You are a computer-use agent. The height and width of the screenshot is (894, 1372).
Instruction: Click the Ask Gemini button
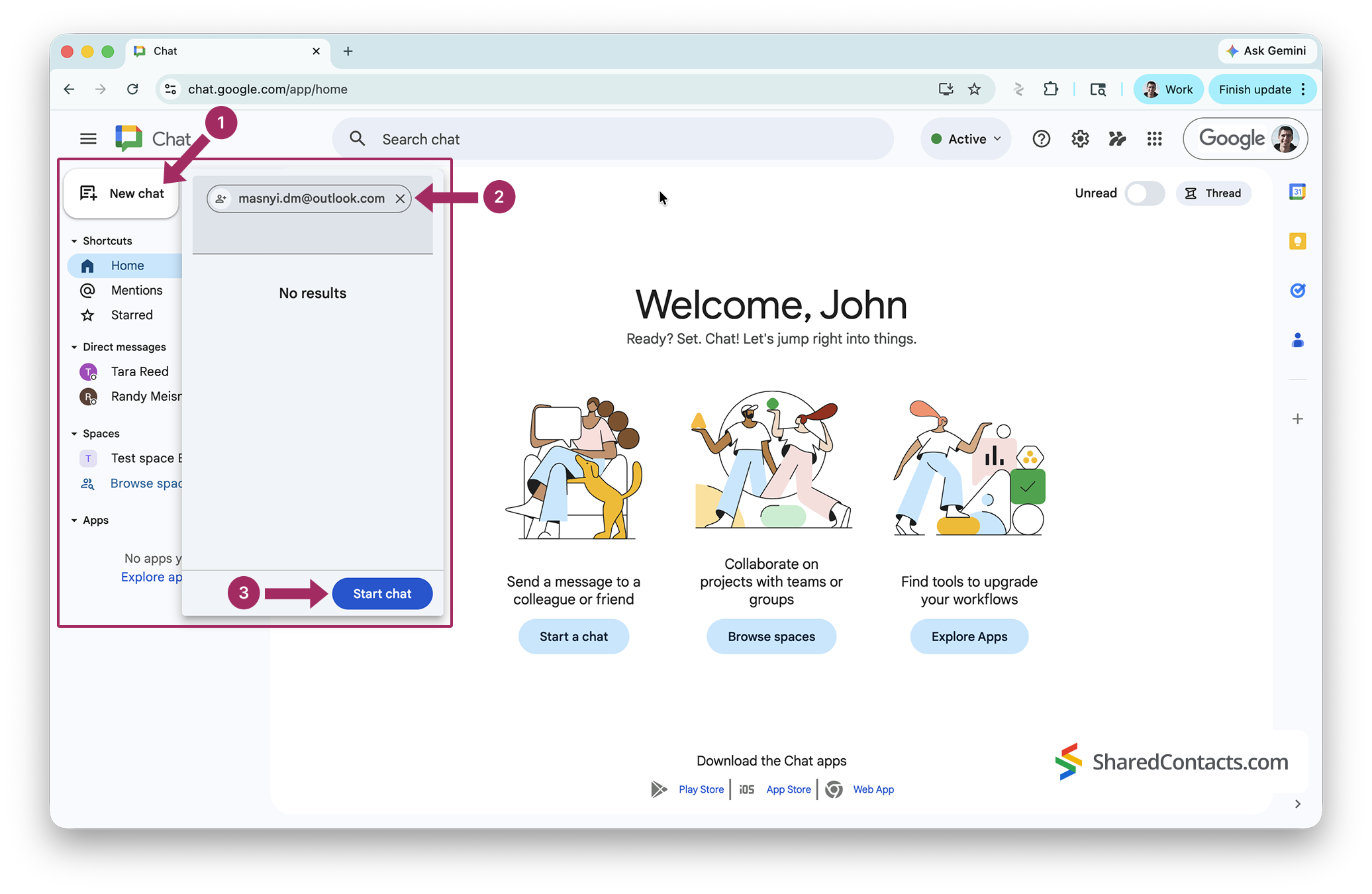tap(1266, 51)
